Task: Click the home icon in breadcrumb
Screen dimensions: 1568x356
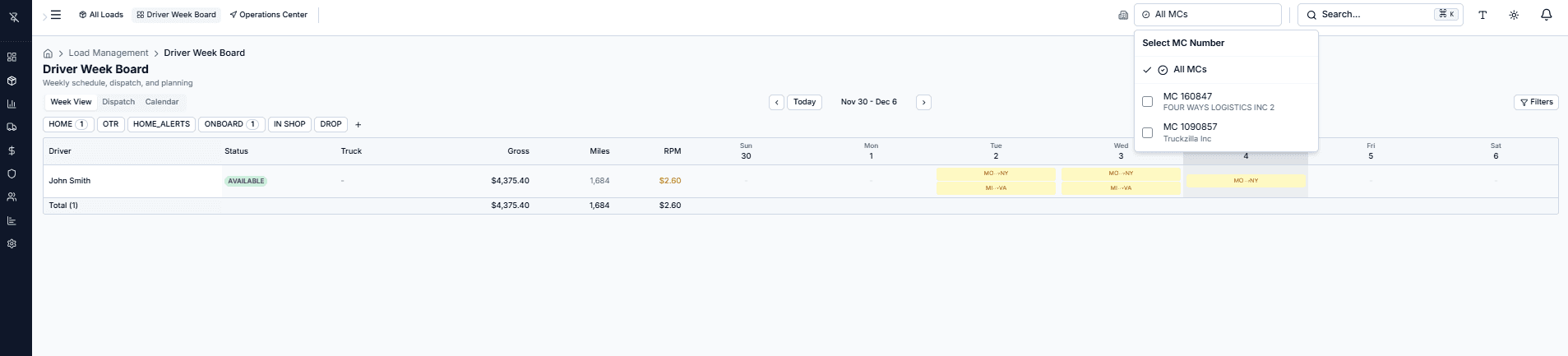Action: [48, 53]
